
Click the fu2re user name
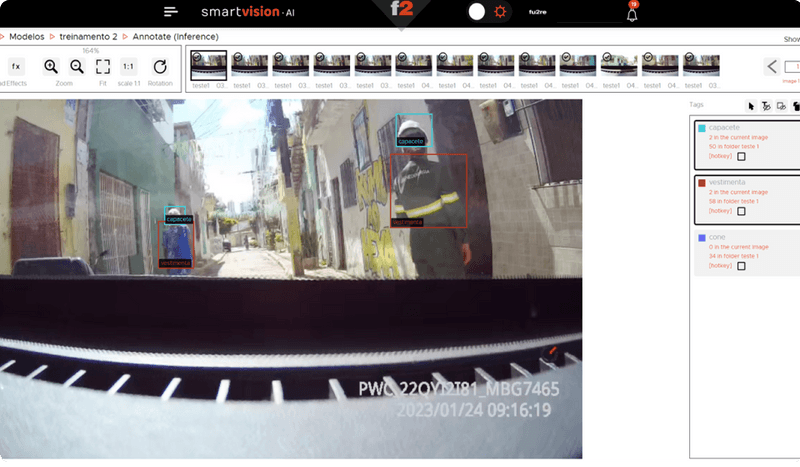coord(539,12)
